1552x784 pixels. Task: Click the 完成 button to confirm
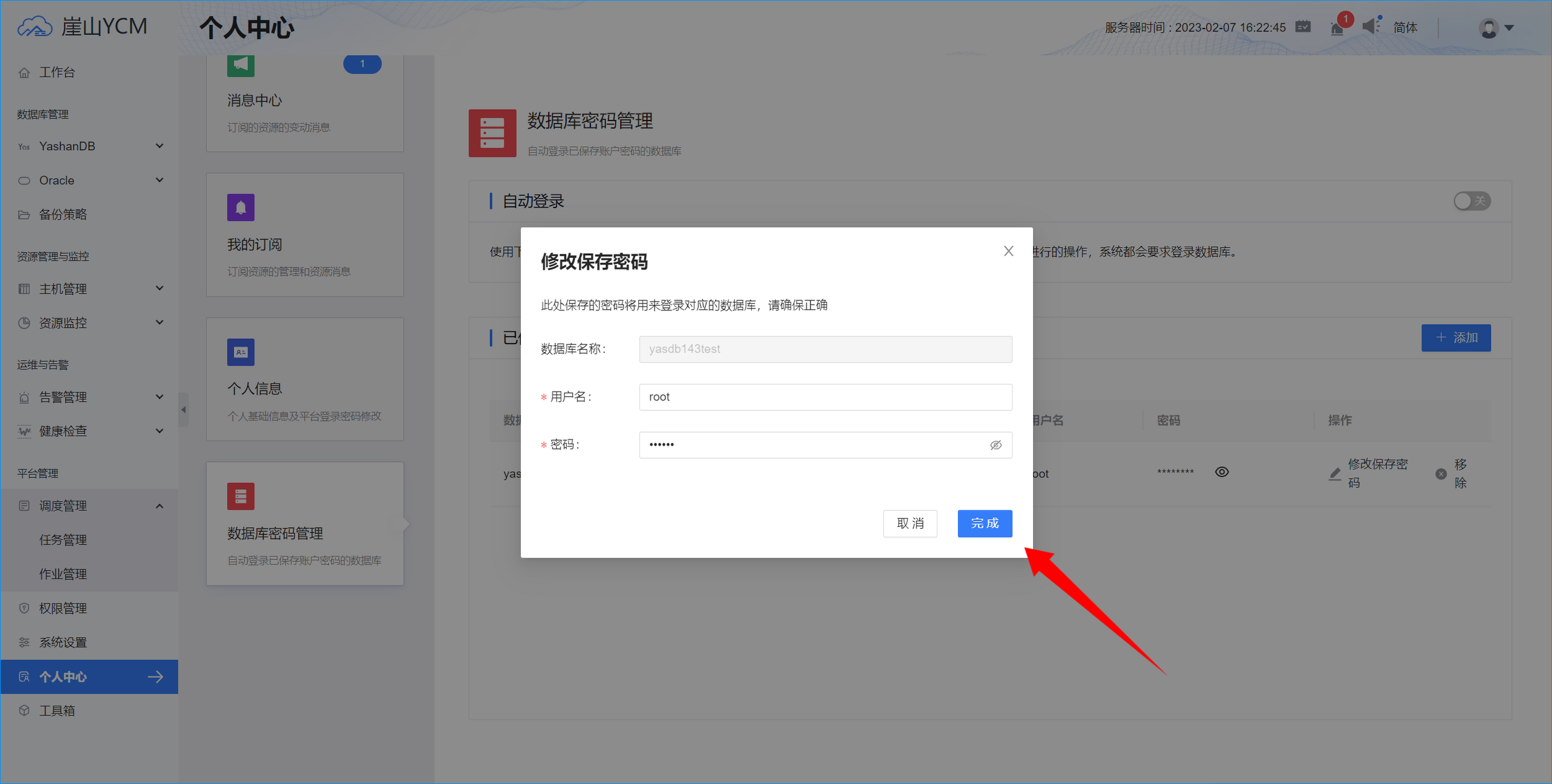click(x=985, y=523)
